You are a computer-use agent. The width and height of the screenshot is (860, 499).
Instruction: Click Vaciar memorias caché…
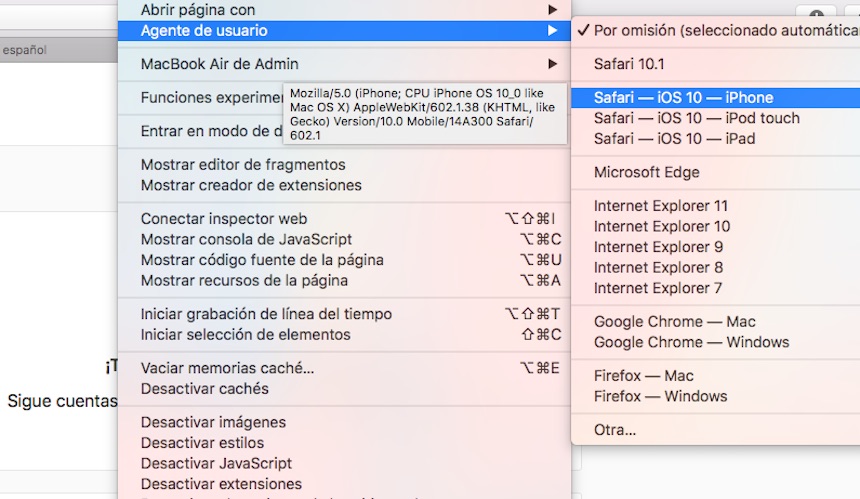coord(227,368)
